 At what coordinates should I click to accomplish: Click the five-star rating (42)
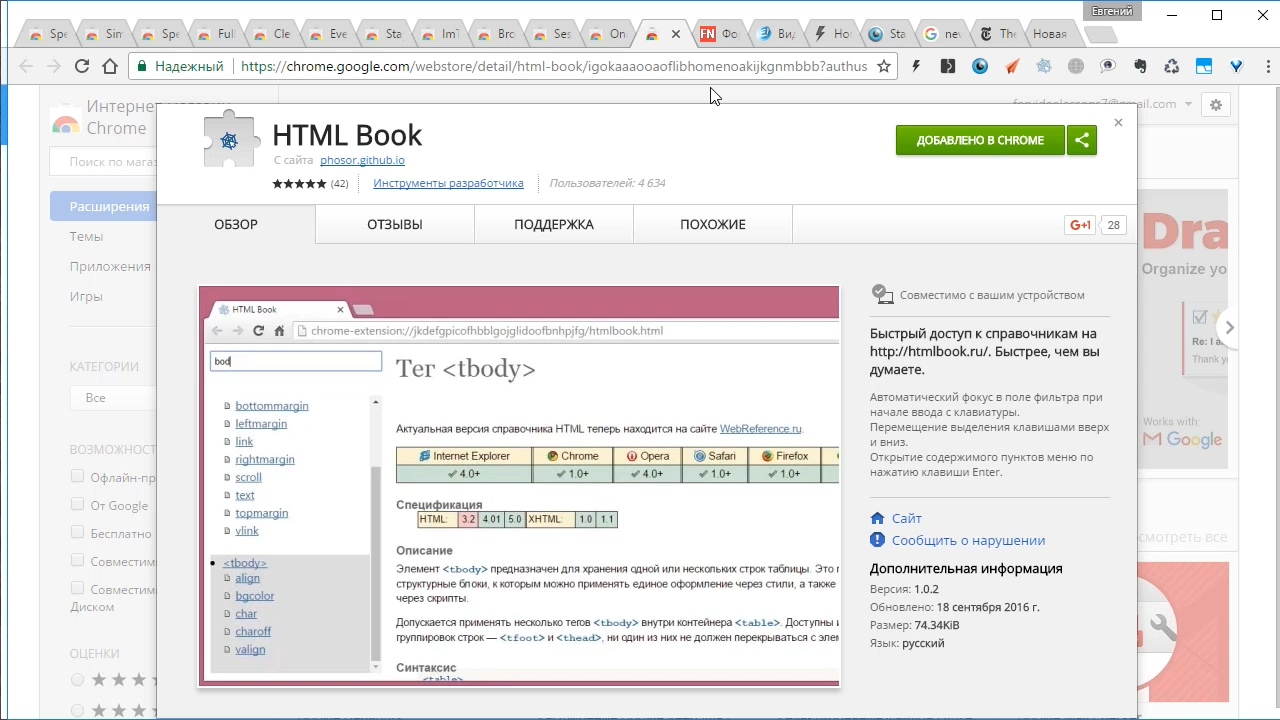(x=310, y=183)
